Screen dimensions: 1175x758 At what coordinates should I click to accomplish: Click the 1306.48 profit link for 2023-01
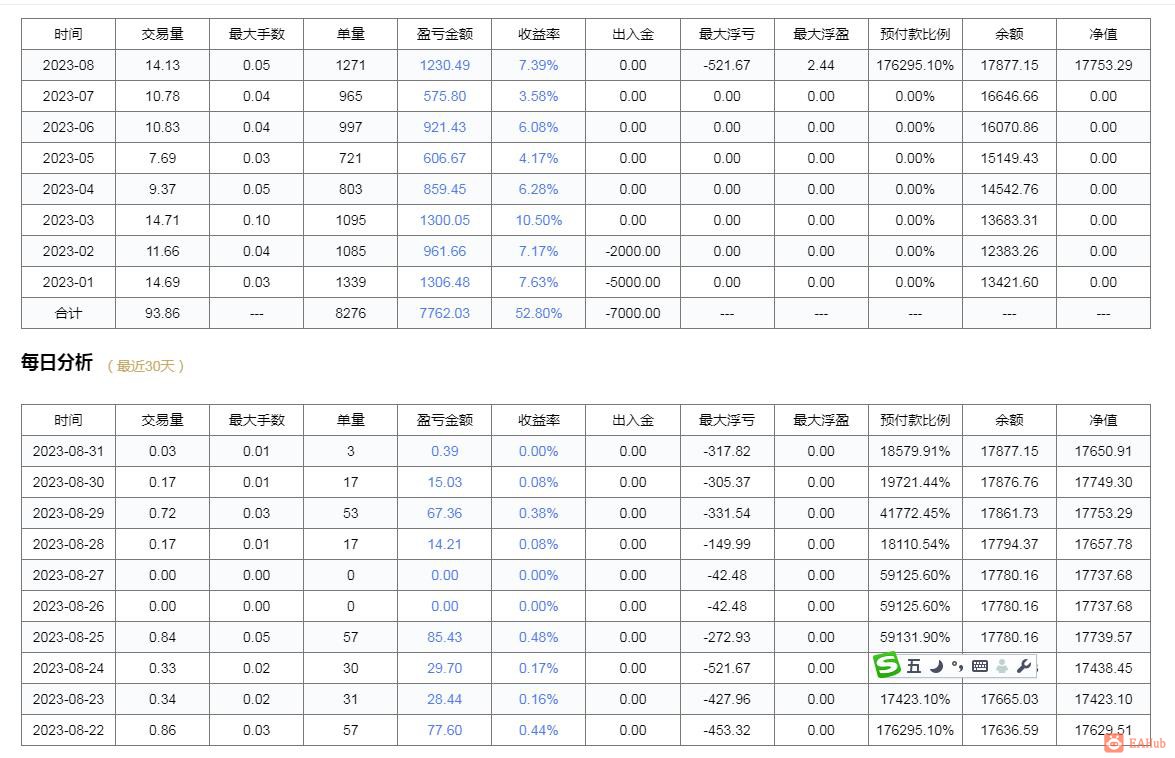444,282
